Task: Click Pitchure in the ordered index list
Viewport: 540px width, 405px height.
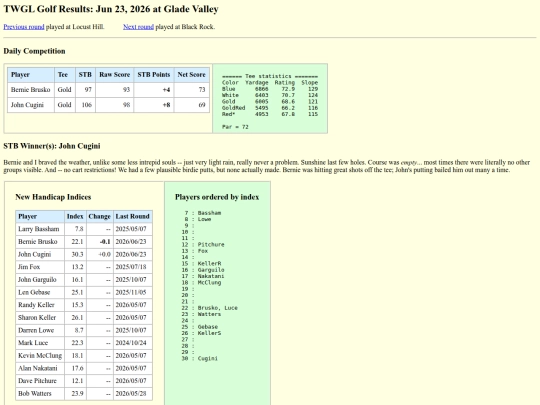Action: [211, 245]
